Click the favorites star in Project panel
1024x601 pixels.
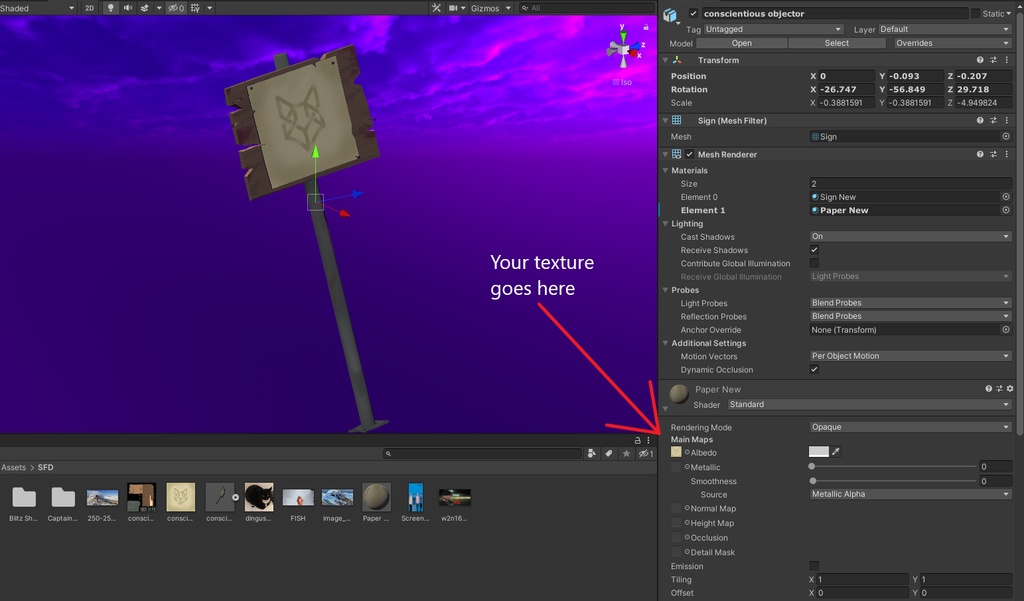pyautogui.click(x=626, y=453)
